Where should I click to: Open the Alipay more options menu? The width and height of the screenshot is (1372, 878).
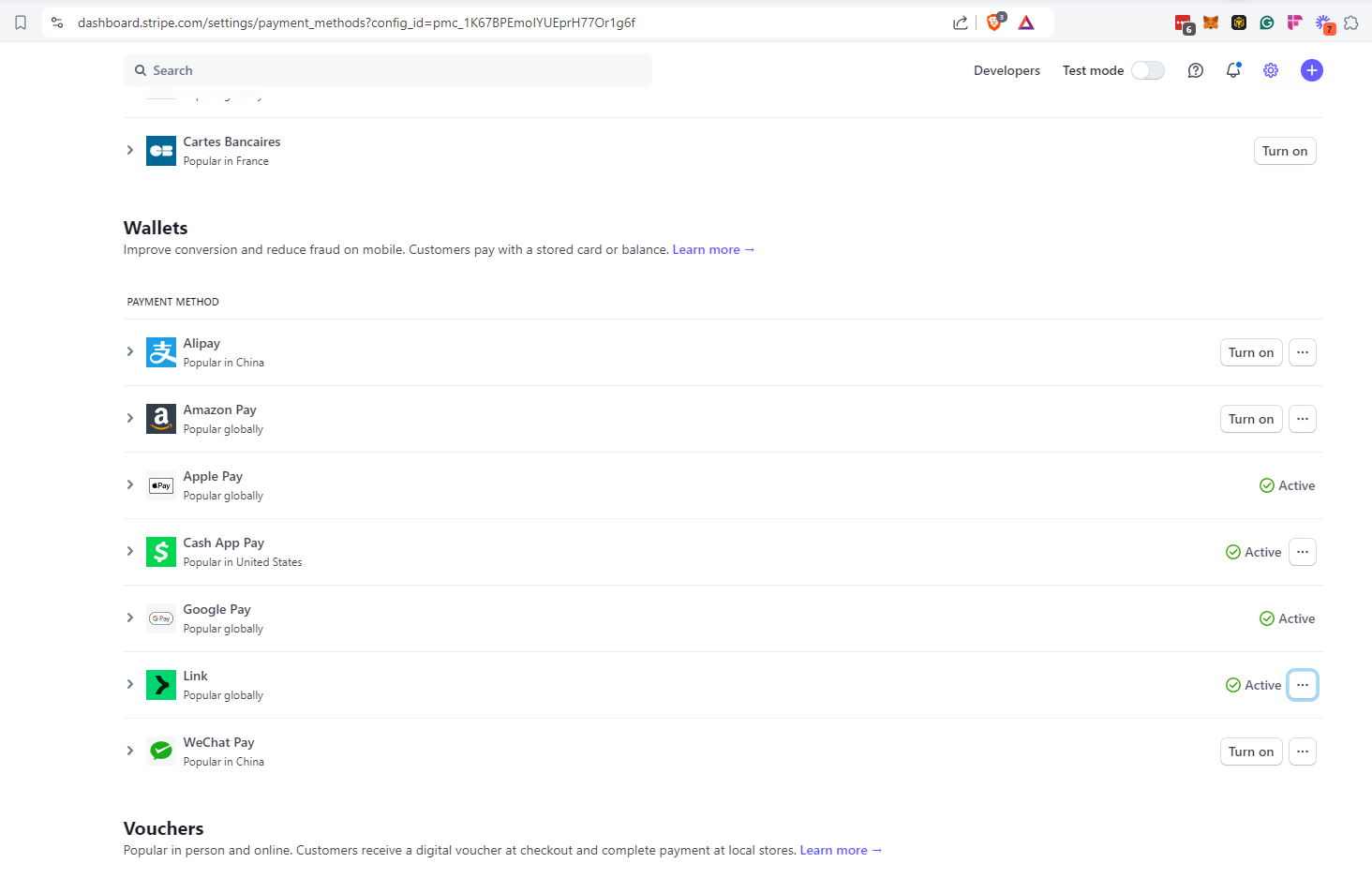[x=1303, y=352]
